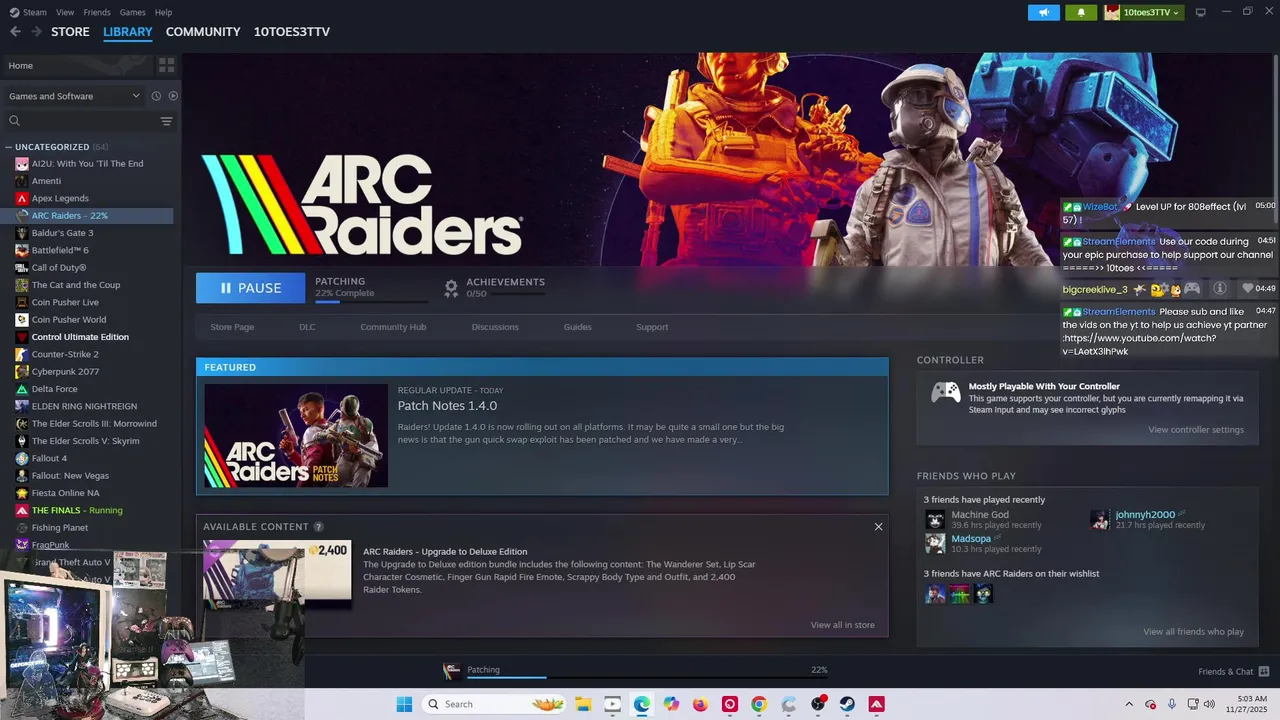Click the Windows taskbar Search box
Screen dimensions: 1280x720
tap(493, 704)
